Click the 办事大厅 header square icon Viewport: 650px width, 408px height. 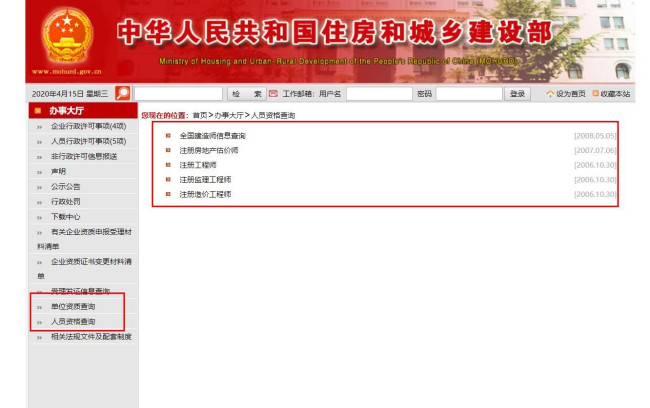pyautogui.click(x=37, y=111)
